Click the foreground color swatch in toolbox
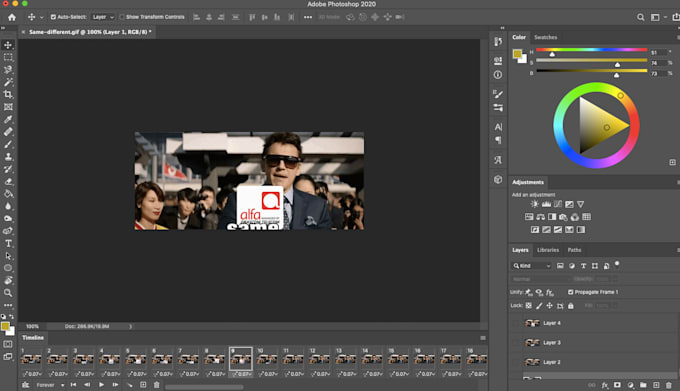 5,326
